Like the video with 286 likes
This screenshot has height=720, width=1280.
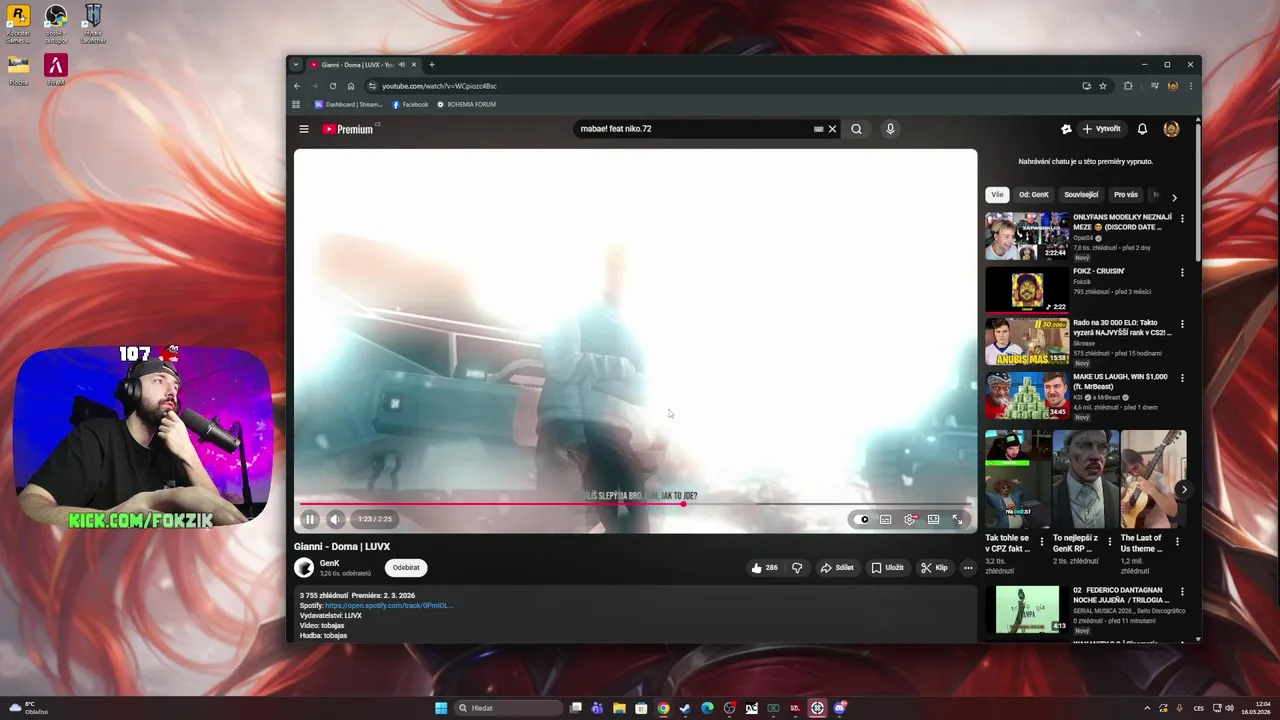[x=764, y=568]
